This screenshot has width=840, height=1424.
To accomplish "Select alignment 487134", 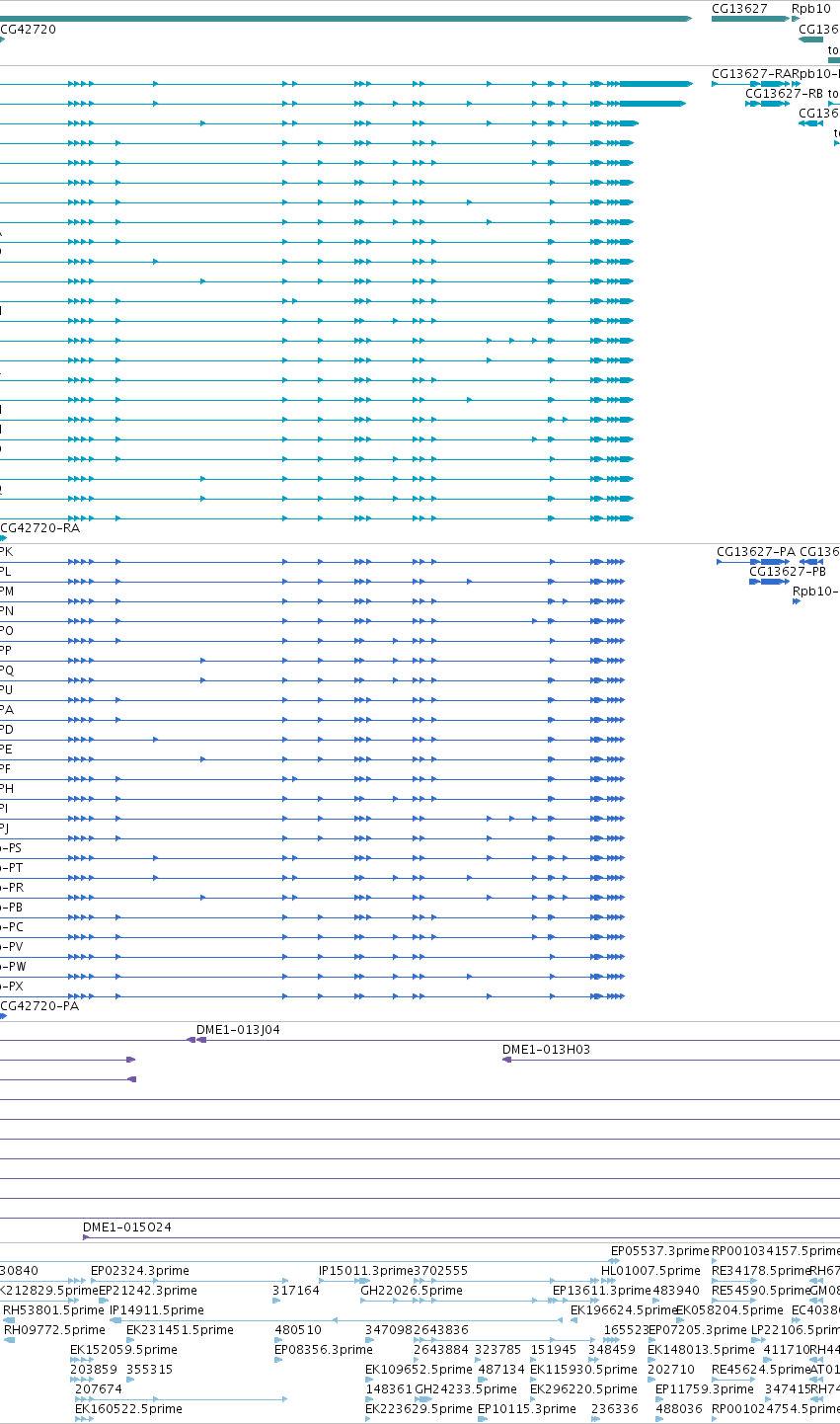I will pos(501,1370).
